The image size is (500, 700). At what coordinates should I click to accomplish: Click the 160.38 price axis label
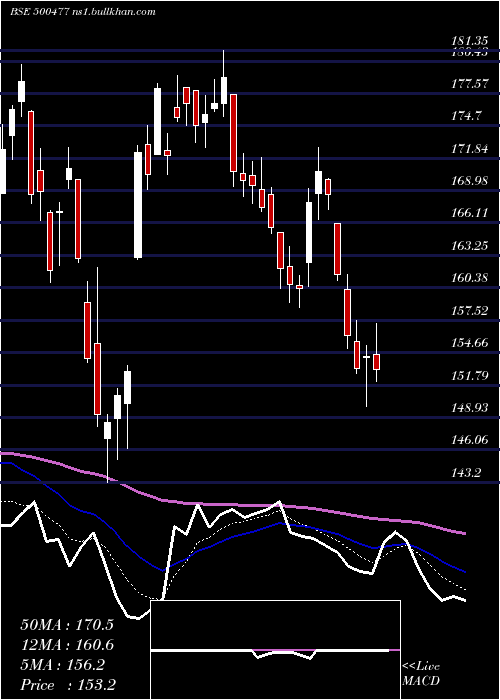(469, 278)
